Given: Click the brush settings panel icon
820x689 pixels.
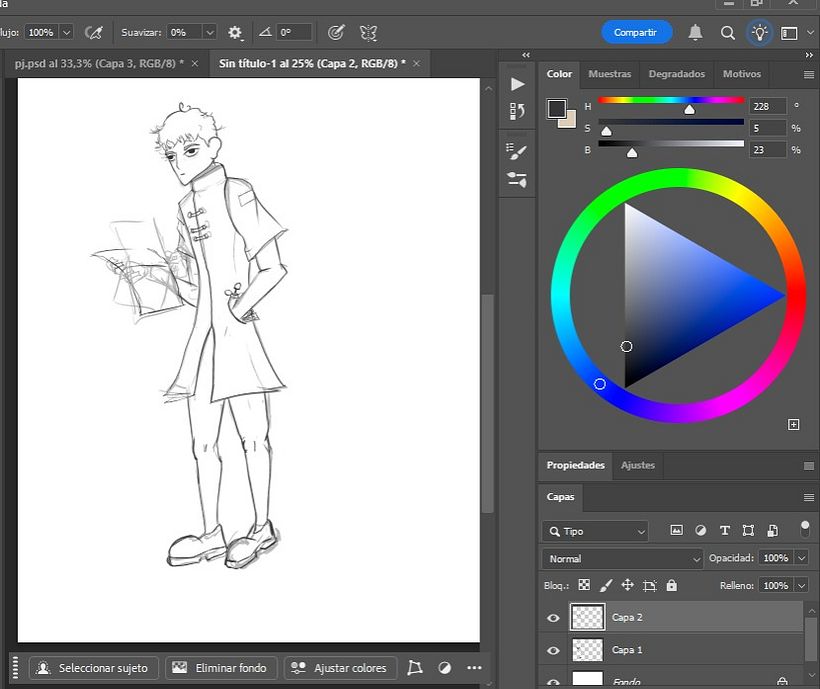Looking at the screenshot, I should [517, 151].
